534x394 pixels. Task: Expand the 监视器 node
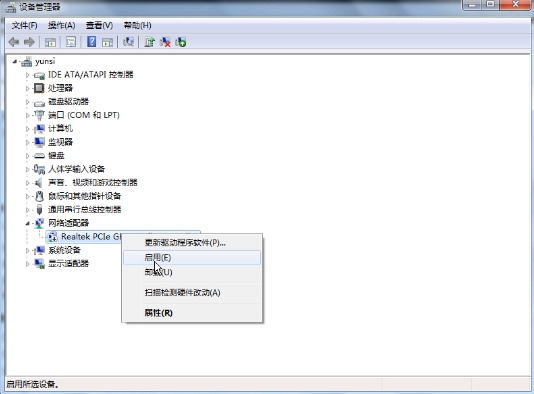pos(28,142)
